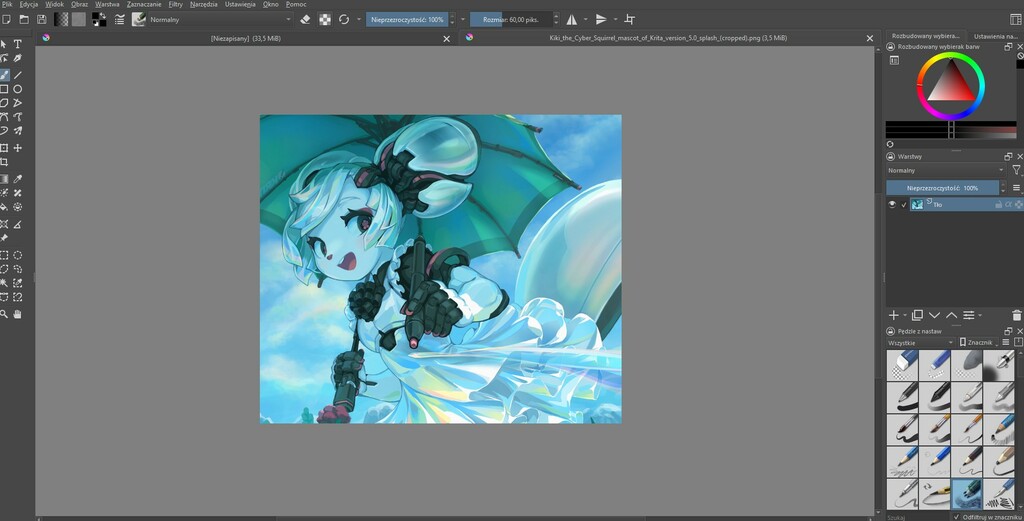Select the Move tool
Screen dimensions: 1024x521
pyautogui.click(x=18, y=148)
